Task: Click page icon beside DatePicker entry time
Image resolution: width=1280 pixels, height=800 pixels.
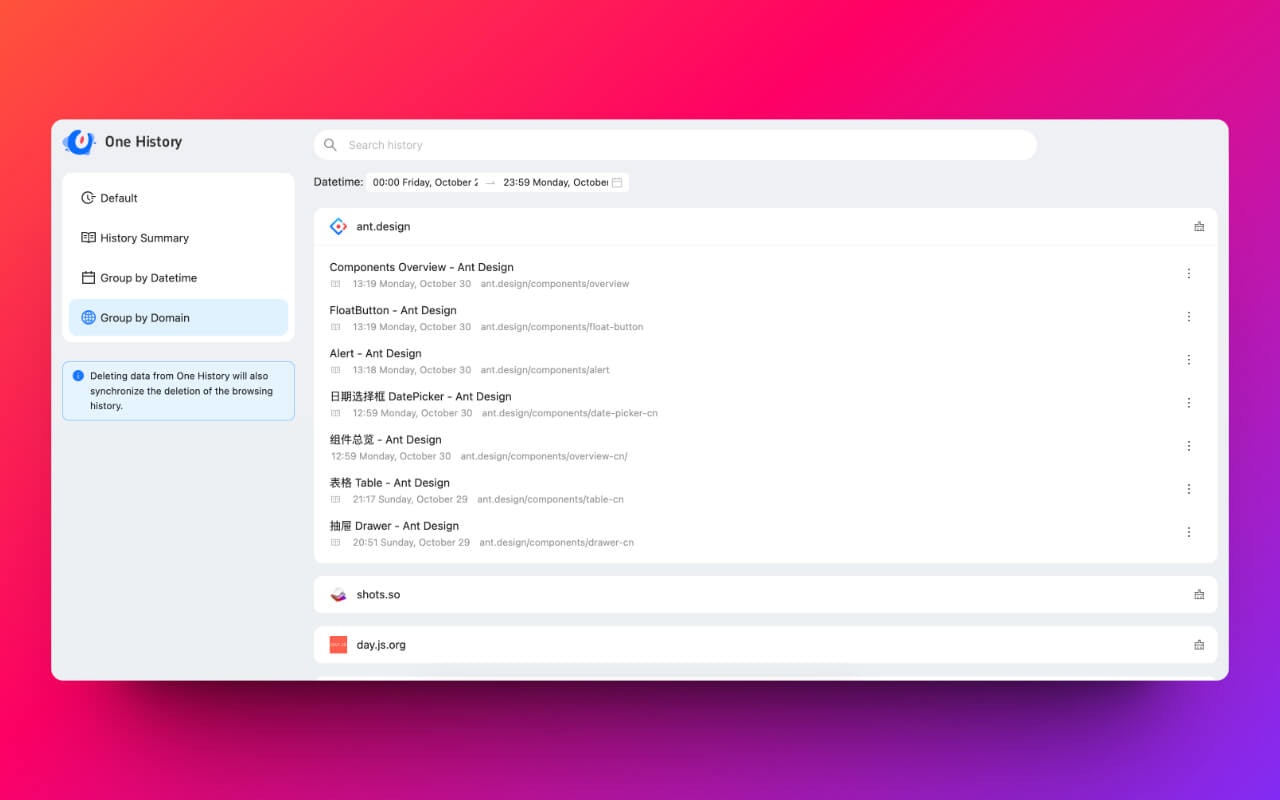Action: (336, 413)
